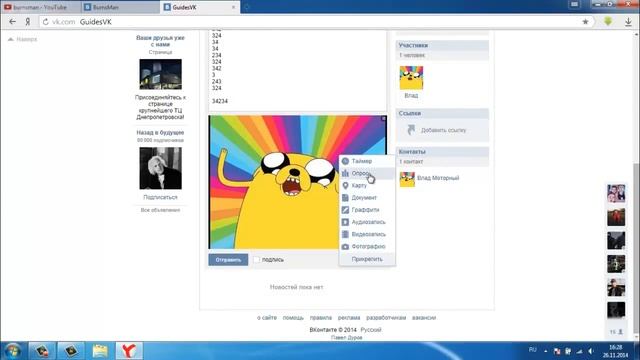Open the вакансии footer link
This screenshot has height=360, width=640.
pos(424,318)
